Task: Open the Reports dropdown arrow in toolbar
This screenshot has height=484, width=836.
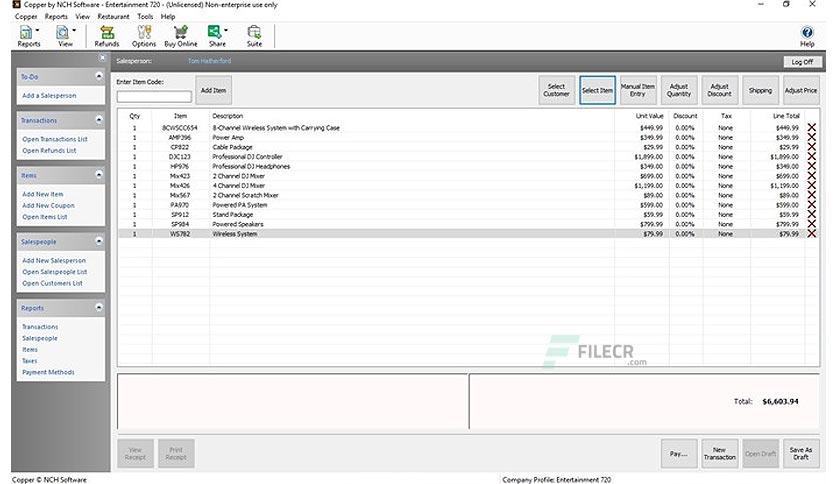Action: pyautogui.click(x=37, y=30)
